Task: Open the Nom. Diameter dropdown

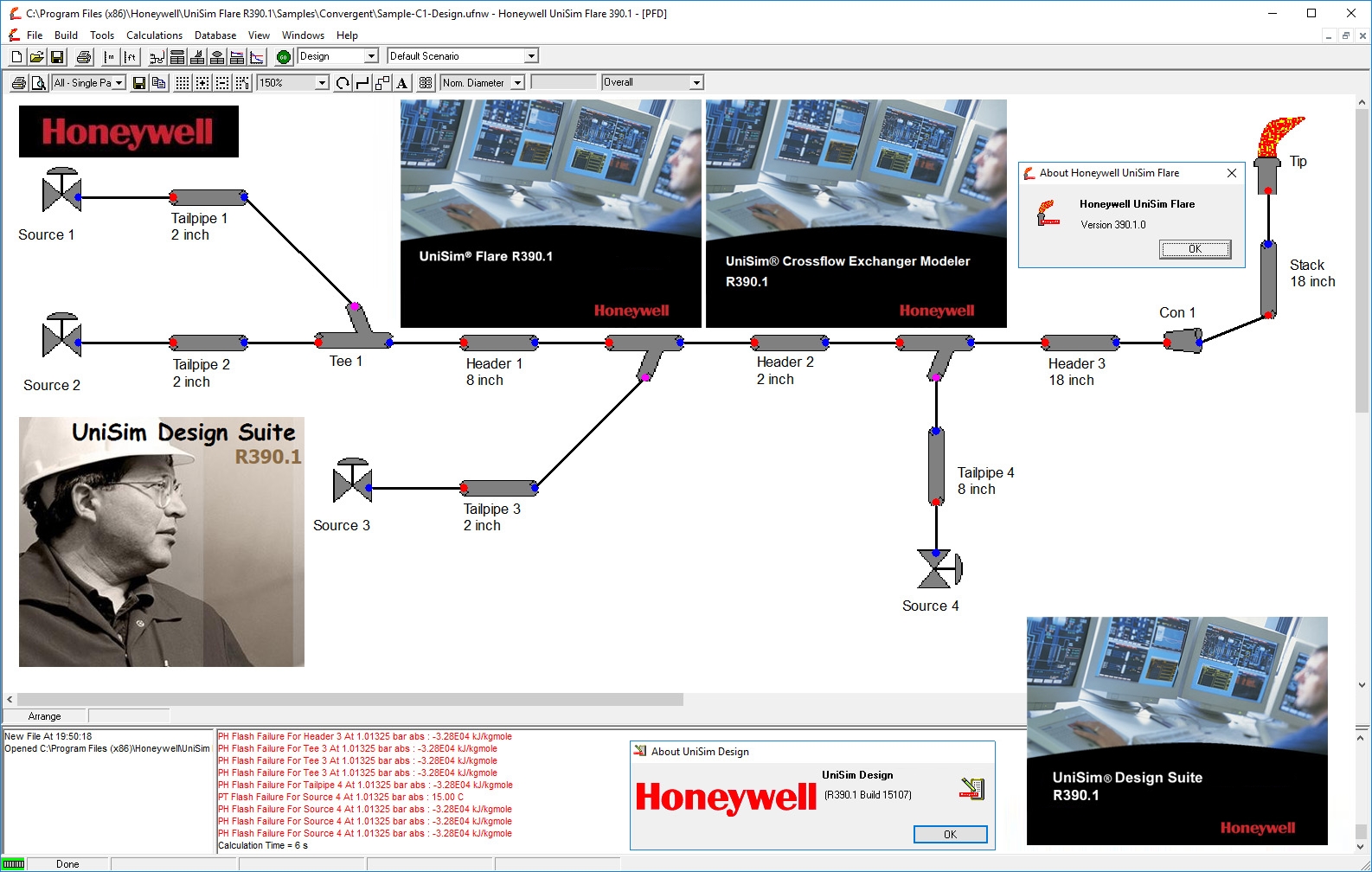Action: [x=517, y=83]
